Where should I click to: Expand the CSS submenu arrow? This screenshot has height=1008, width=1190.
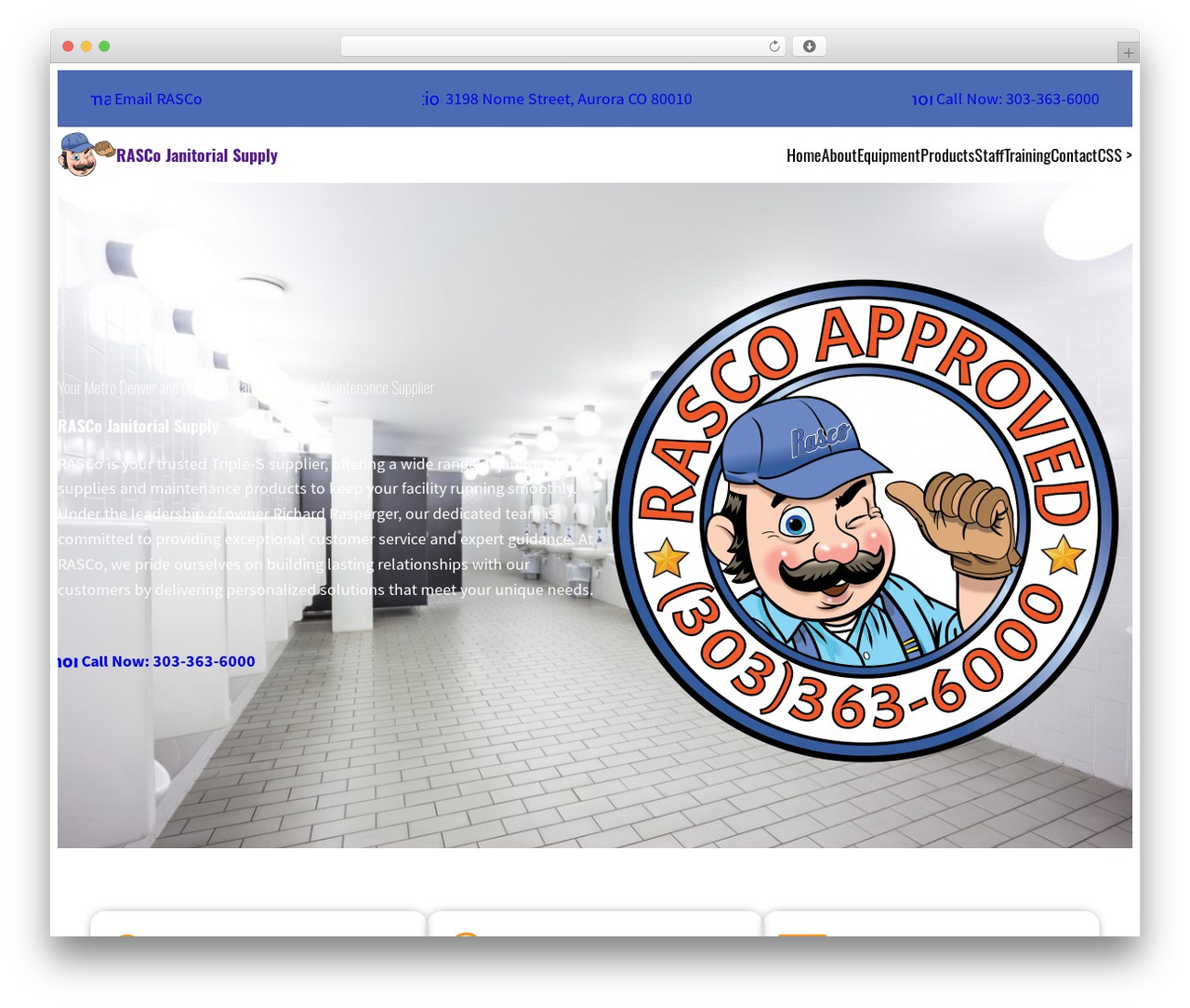click(1129, 155)
